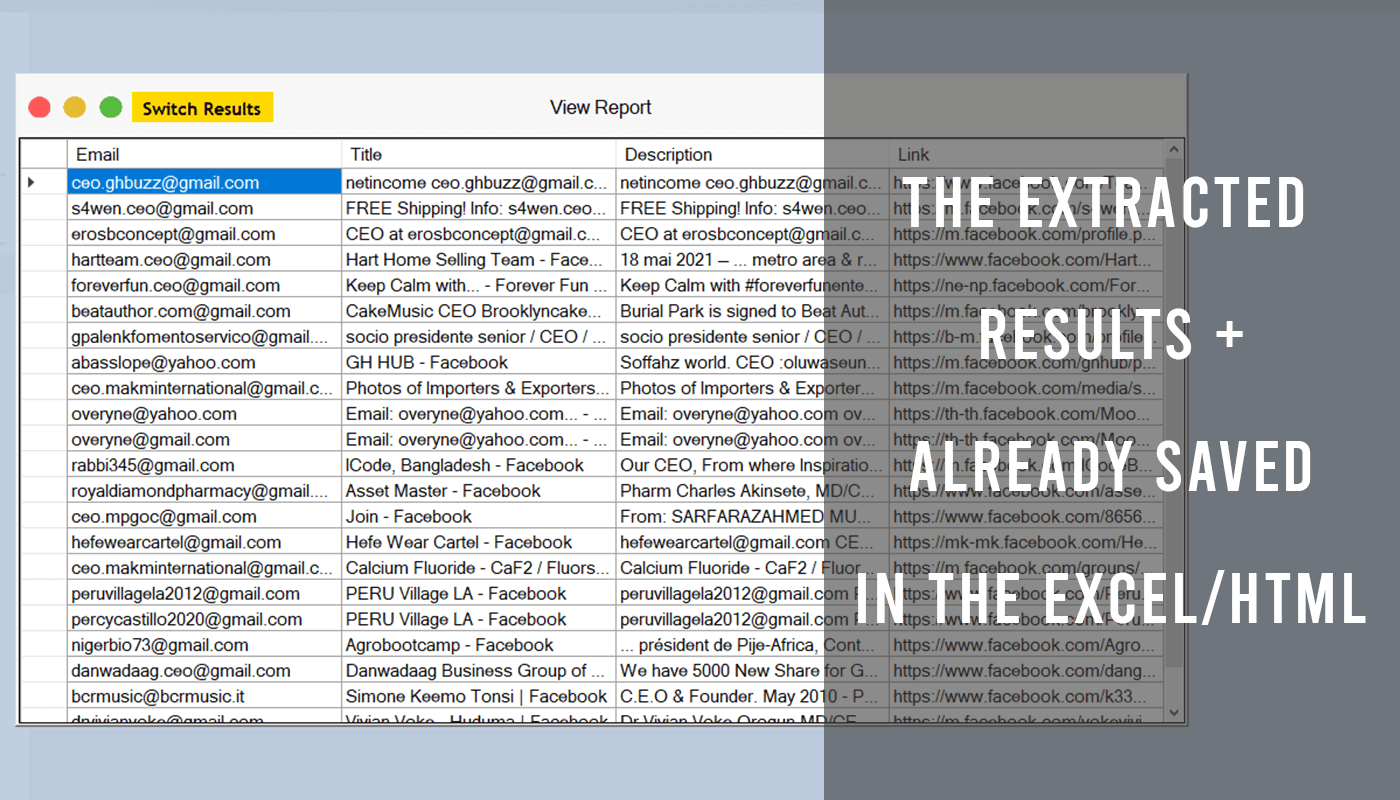1400x800 pixels.
Task: Click the yellow minimize traffic-light icon
Action: pos(74,106)
